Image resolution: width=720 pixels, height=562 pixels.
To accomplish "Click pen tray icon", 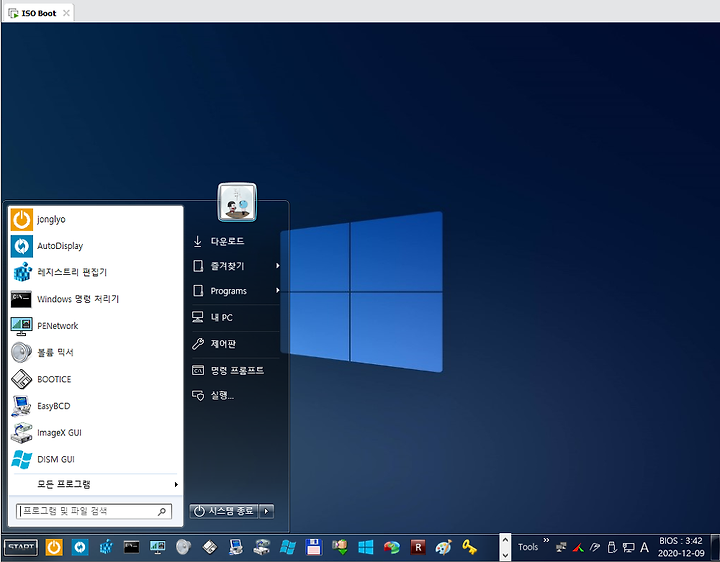I will (x=595, y=547).
